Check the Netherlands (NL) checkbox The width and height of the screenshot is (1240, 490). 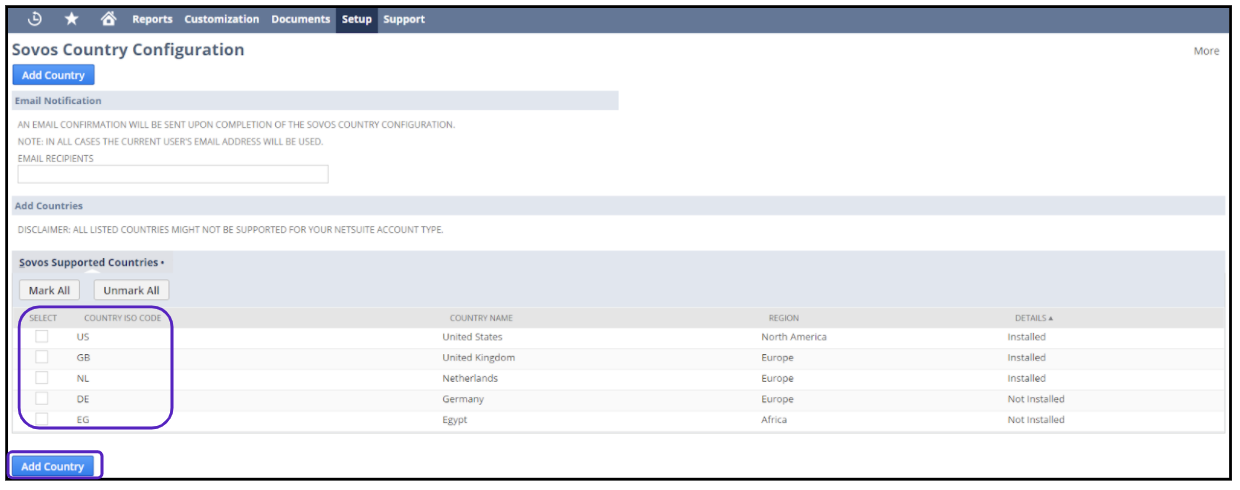42,378
